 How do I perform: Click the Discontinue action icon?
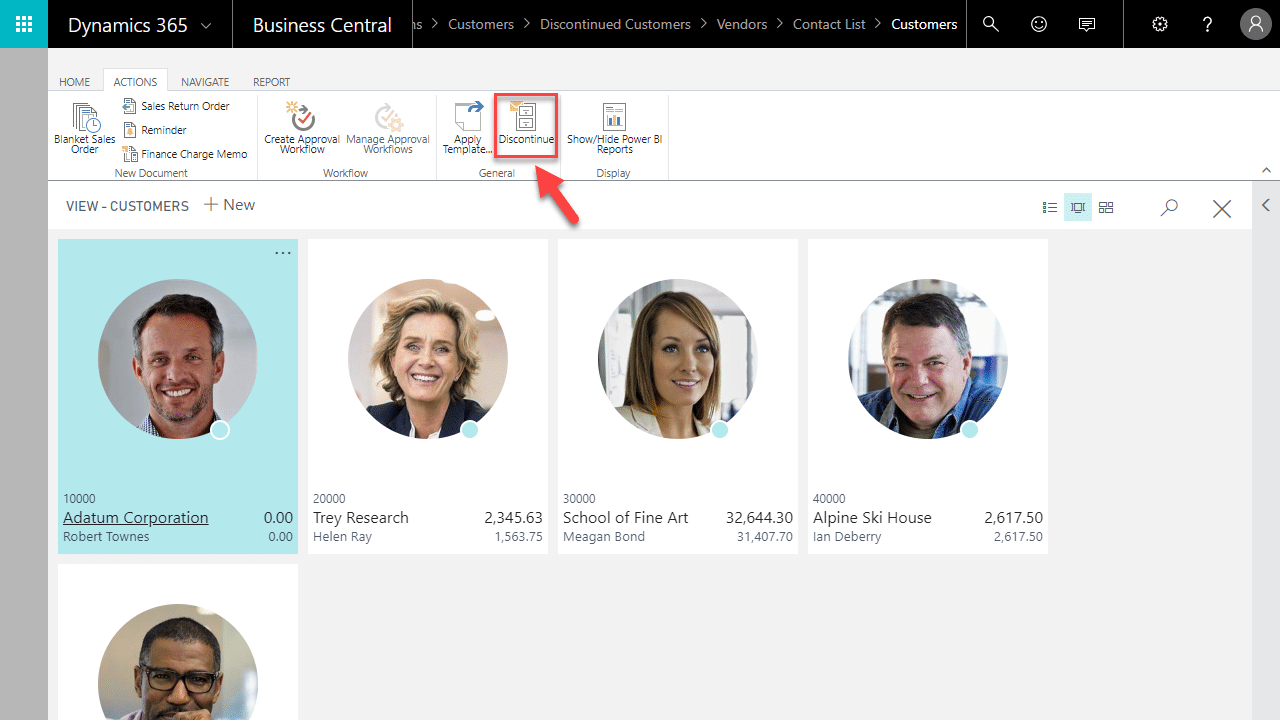pyautogui.click(x=526, y=117)
